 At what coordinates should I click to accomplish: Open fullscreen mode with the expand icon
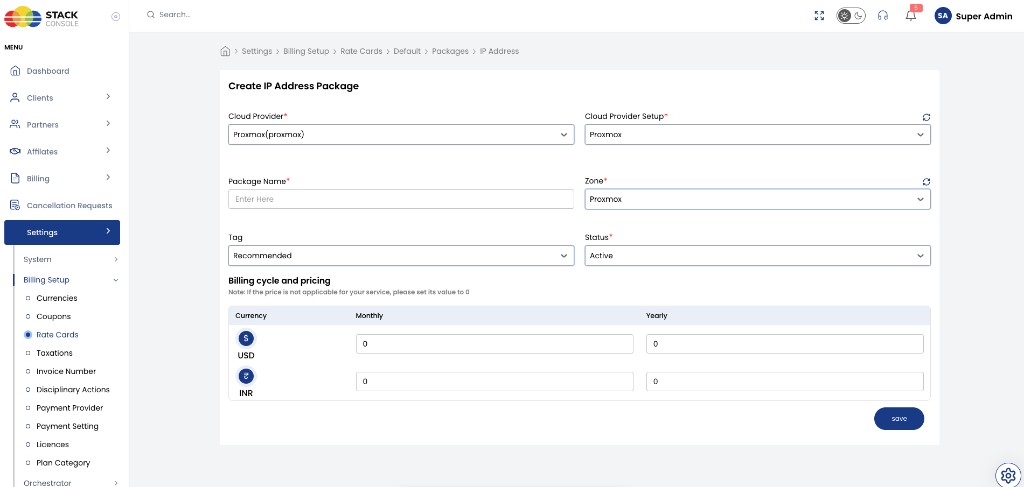coord(820,16)
